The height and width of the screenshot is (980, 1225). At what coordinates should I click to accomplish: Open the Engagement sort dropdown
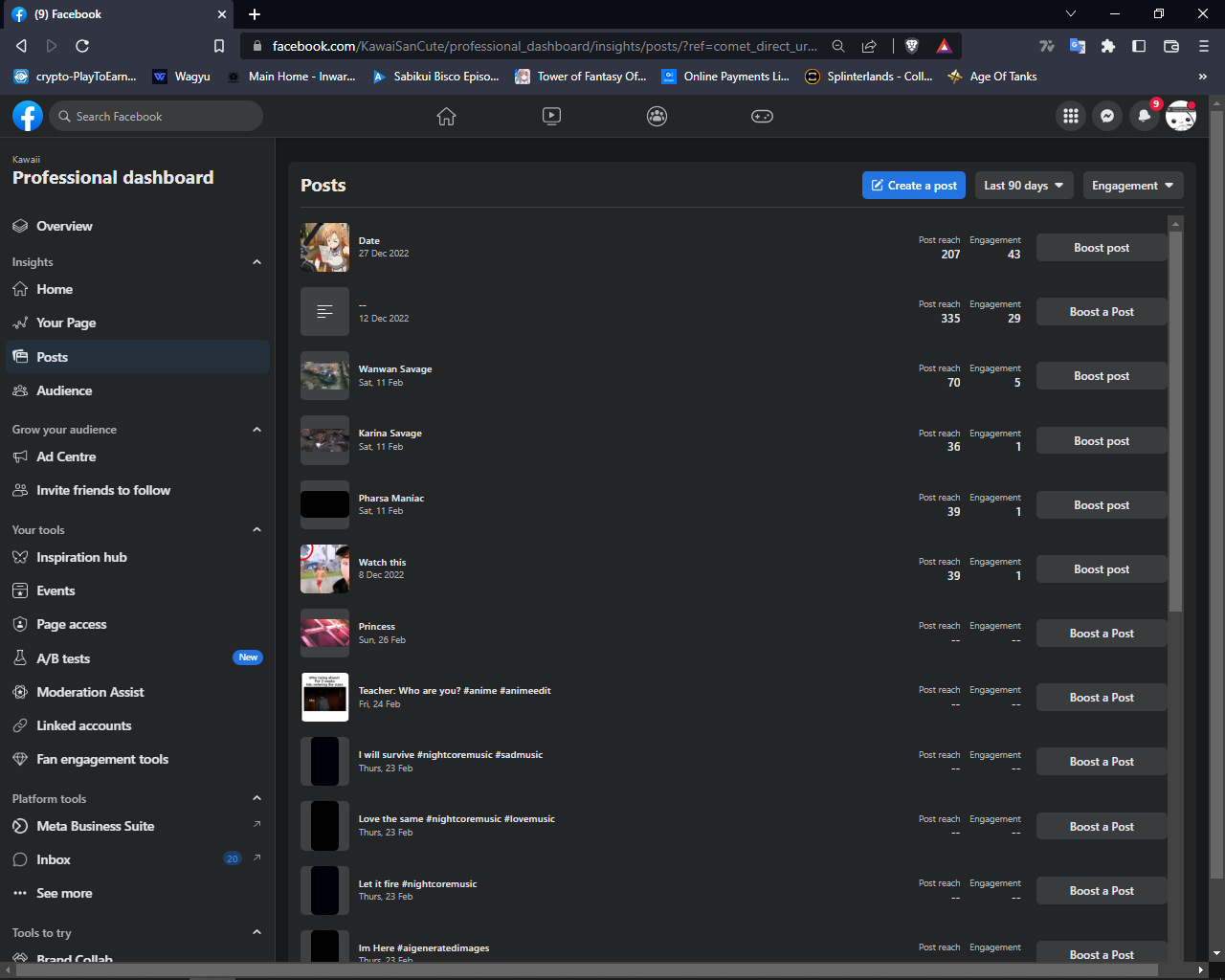(x=1133, y=186)
